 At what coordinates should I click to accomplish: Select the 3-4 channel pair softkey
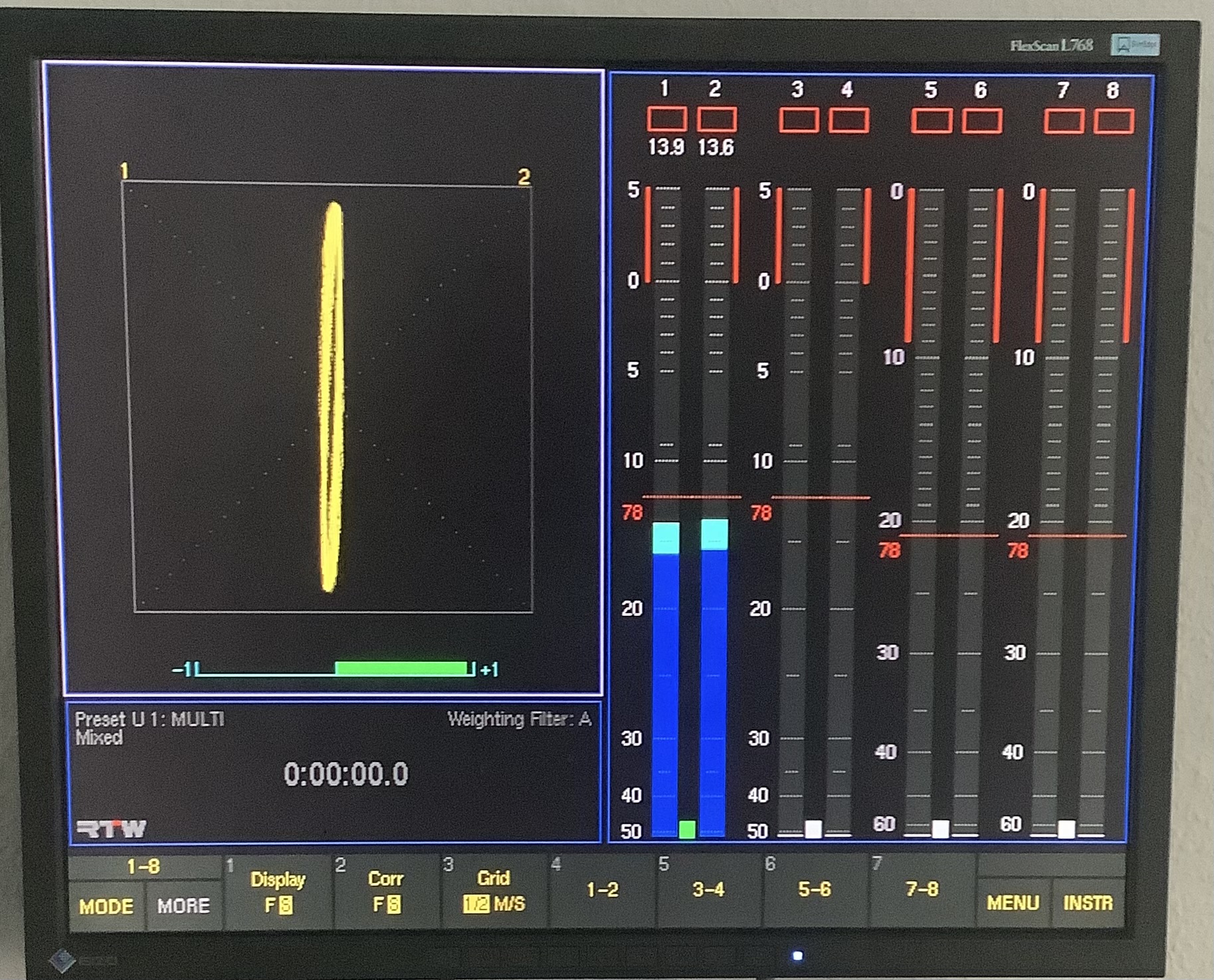(708, 889)
